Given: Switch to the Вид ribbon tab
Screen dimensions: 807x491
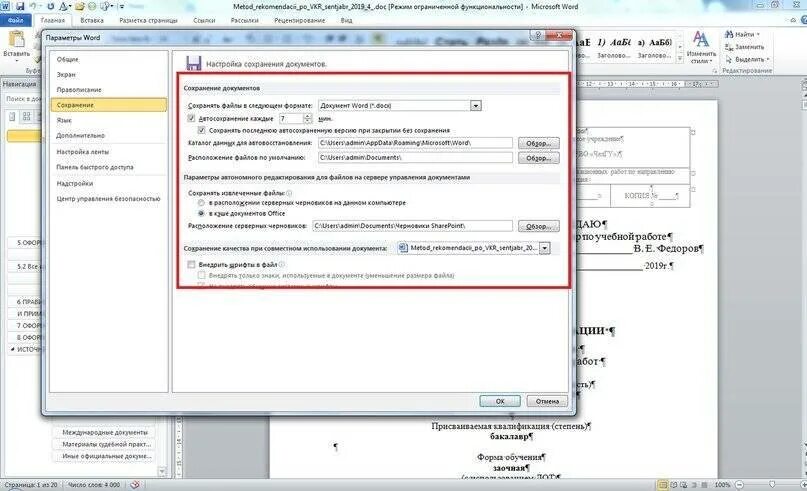Looking at the screenshot, I should click(346, 21).
